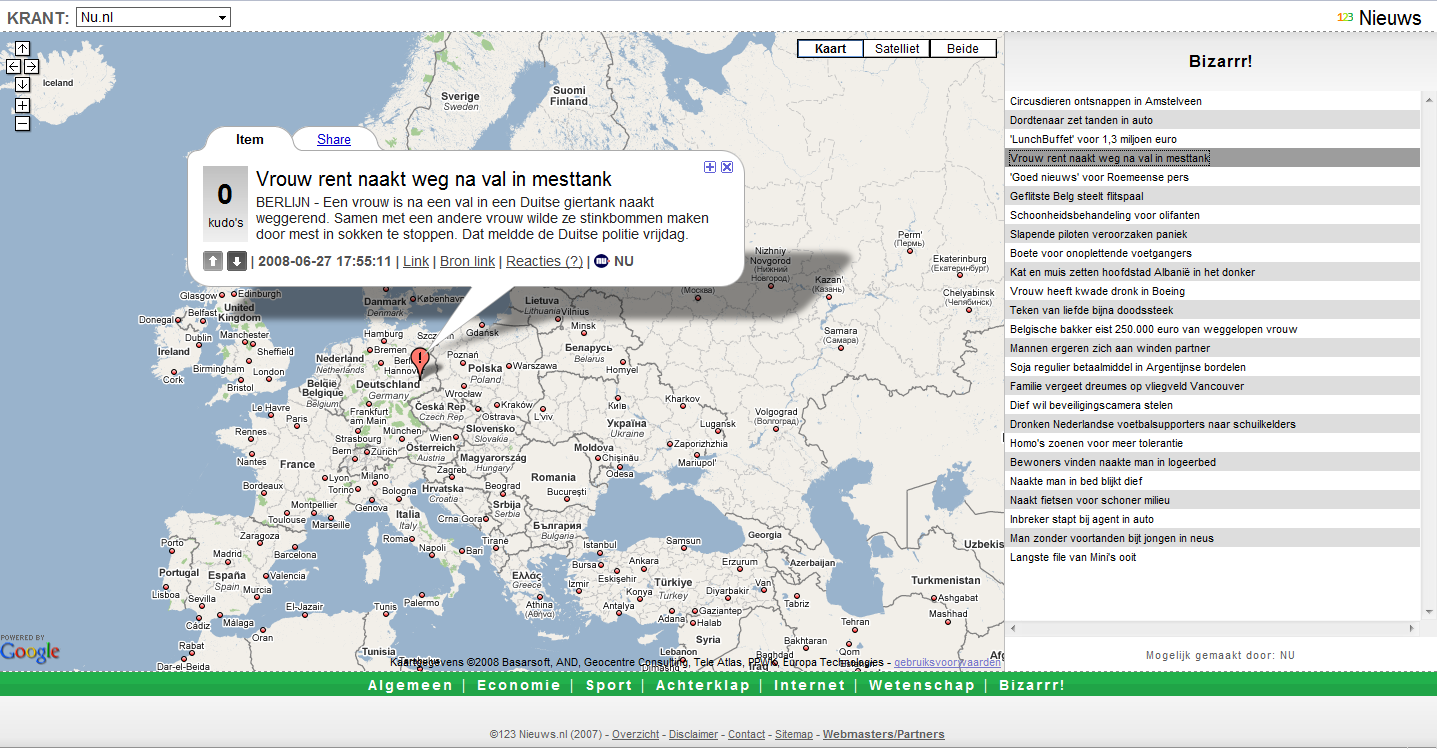Image resolution: width=1440 pixels, height=749 pixels.
Task: Select 'Circusdieren ontsnappen in Amstelveen' headline
Action: [x=1212, y=101]
